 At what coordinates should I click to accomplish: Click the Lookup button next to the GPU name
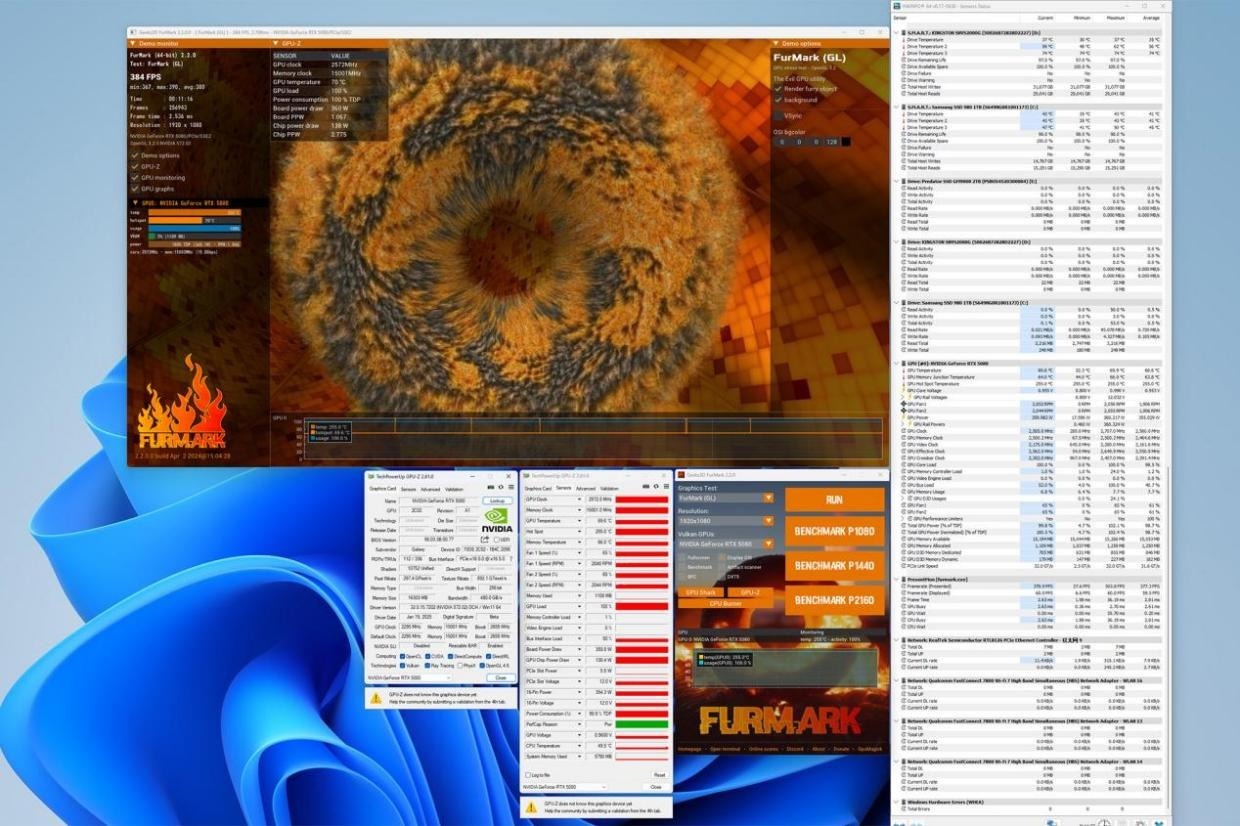[x=497, y=500]
